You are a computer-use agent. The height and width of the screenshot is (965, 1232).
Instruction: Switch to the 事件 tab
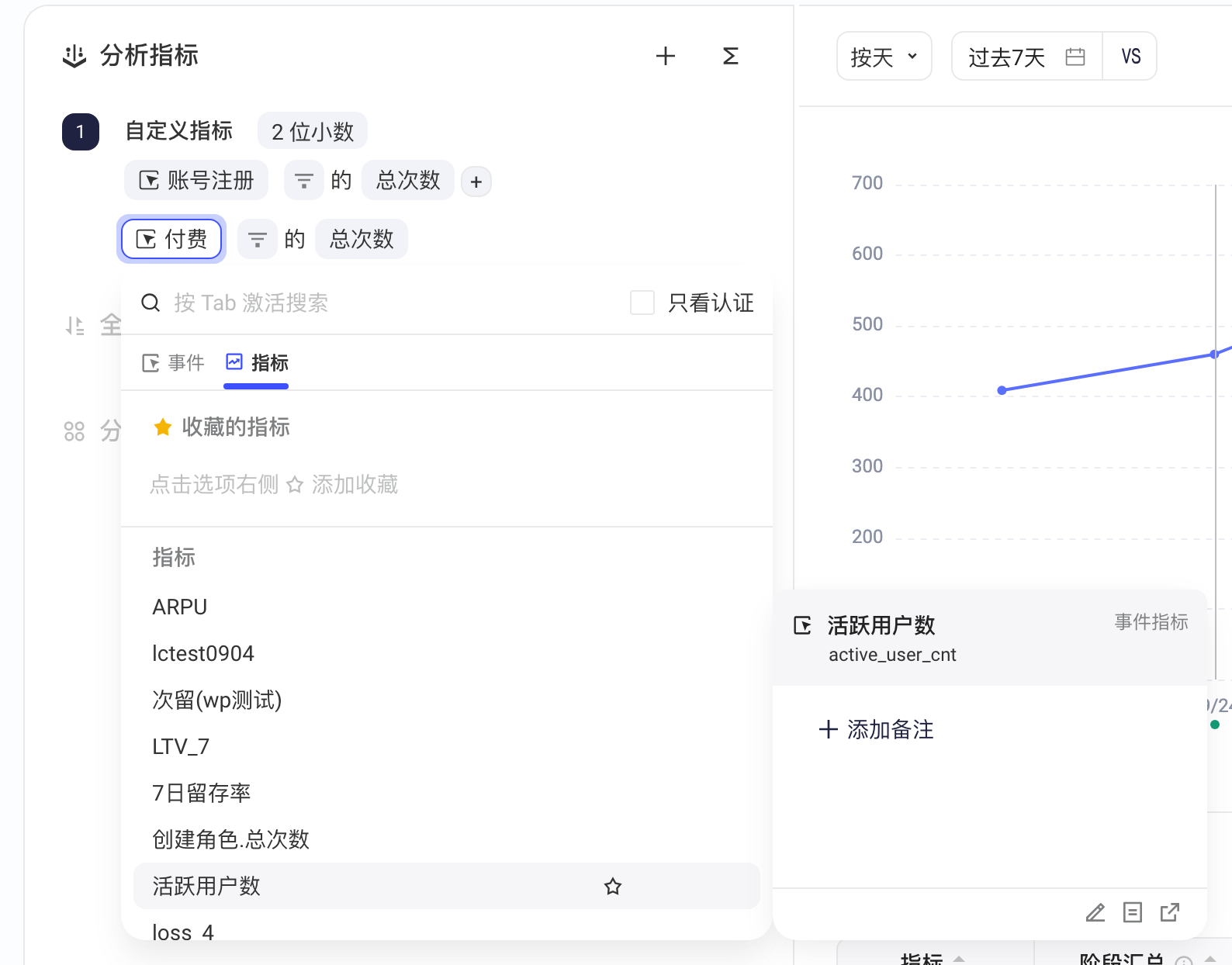(173, 363)
